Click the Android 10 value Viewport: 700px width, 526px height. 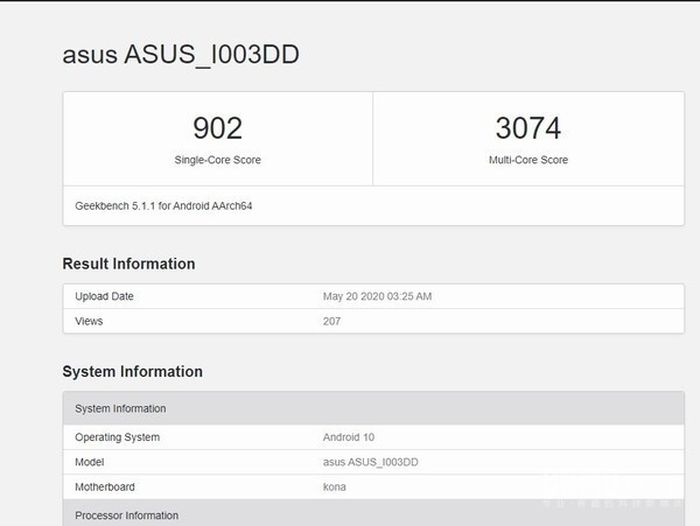tap(349, 438)
